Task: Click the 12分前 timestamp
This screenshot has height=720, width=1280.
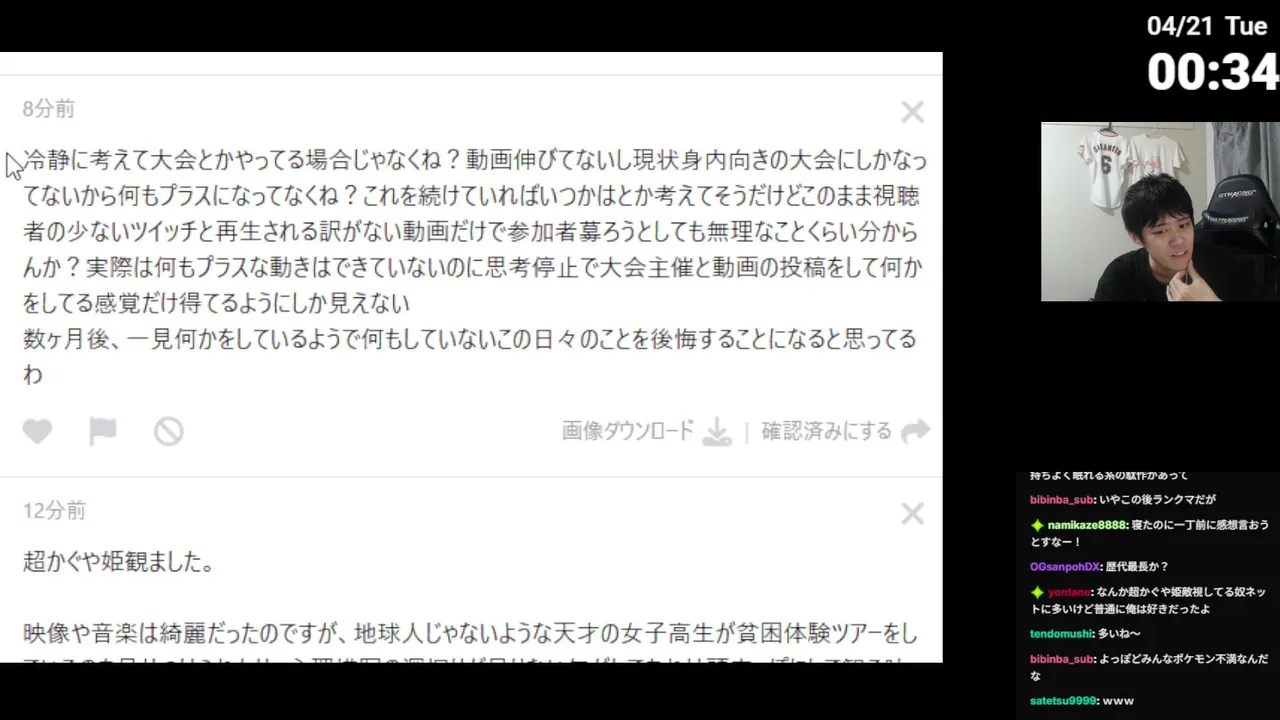Action: [x=54, y=511]
